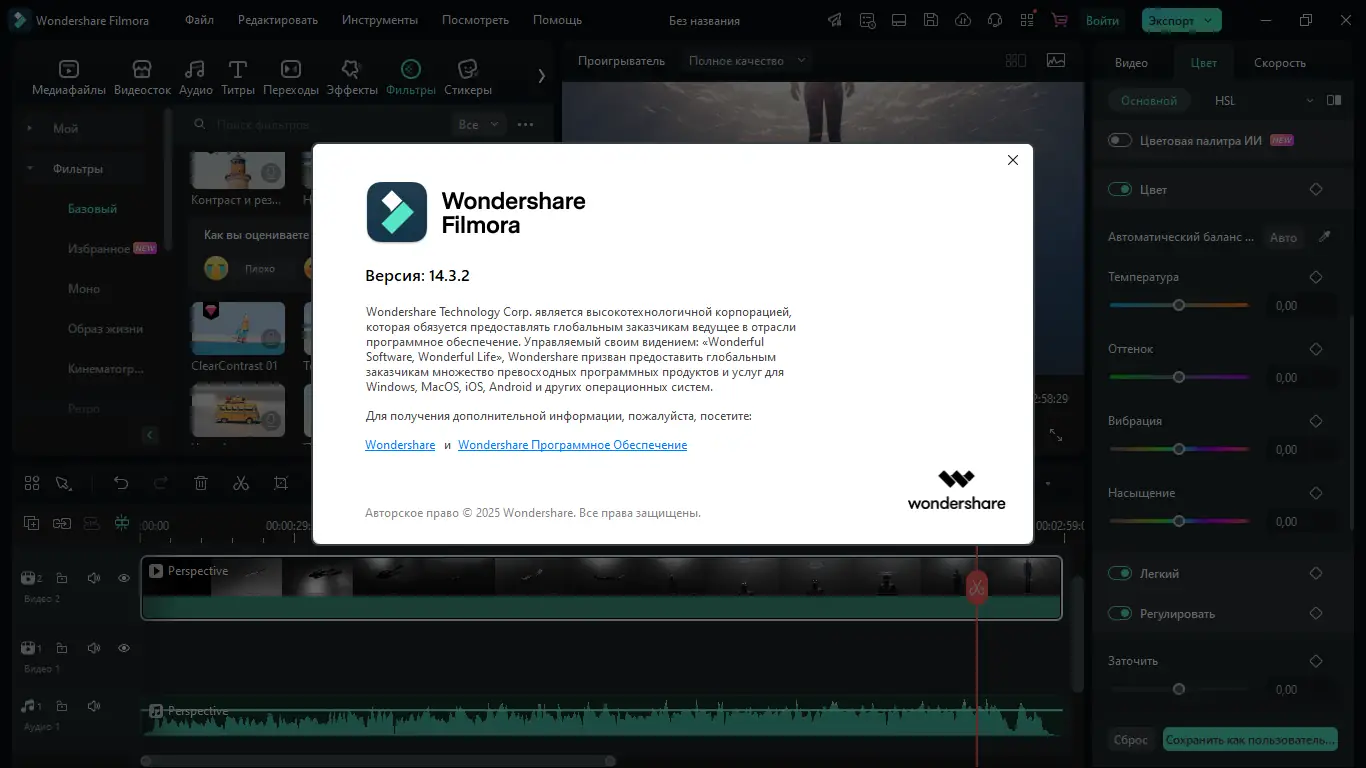Close the About Filmora dialog

[1012, 160]
